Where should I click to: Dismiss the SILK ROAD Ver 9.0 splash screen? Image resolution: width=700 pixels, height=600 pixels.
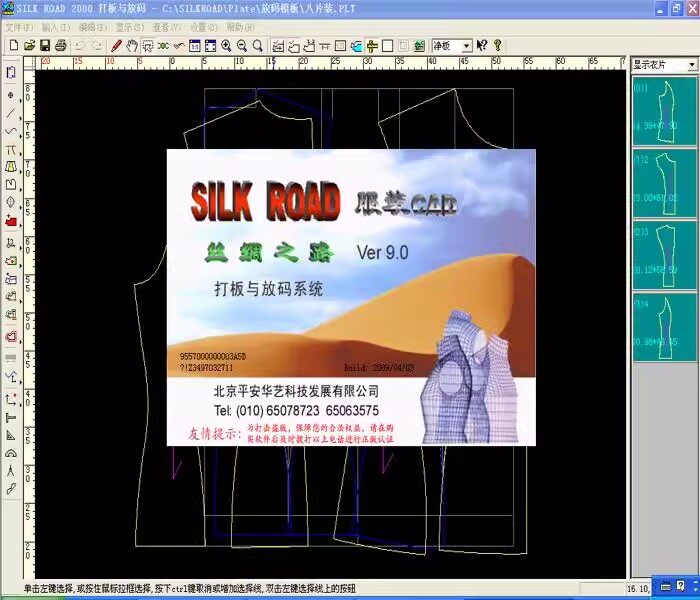click(x=351, y=297)
